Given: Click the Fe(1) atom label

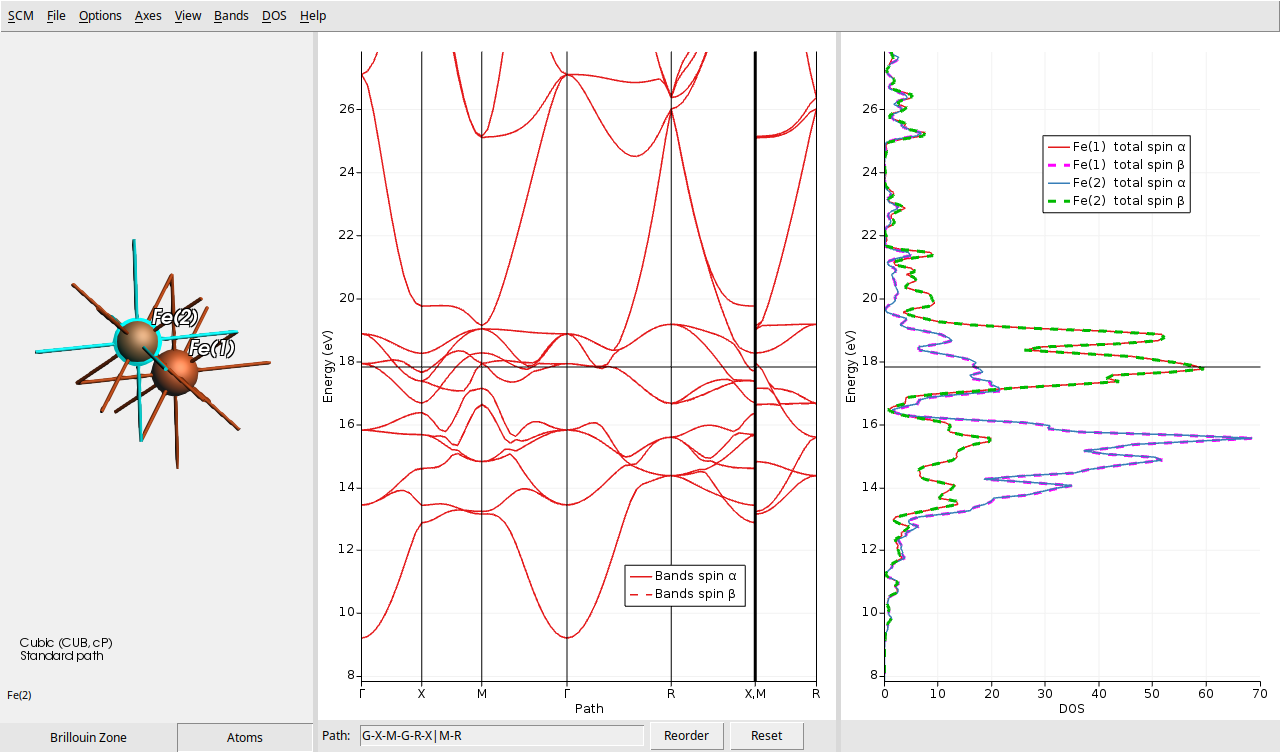Looking at the screenshot, I should [212, 348].
